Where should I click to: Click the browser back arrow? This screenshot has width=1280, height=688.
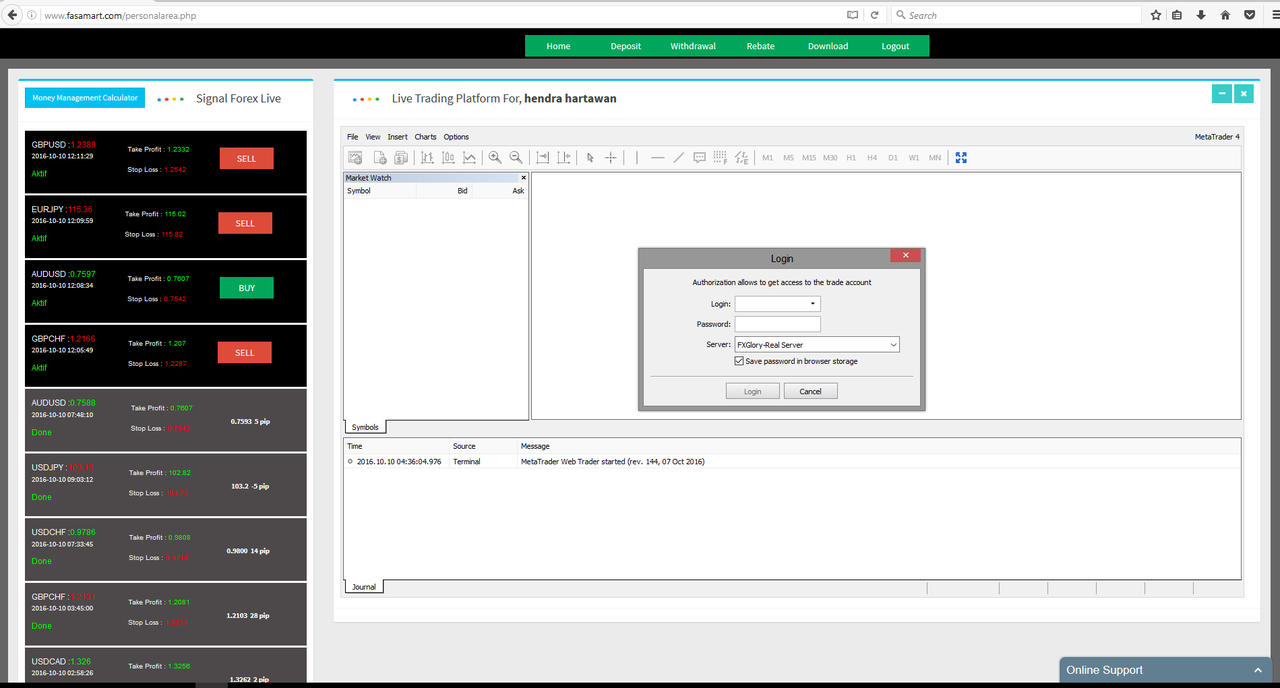click(13, 15)
